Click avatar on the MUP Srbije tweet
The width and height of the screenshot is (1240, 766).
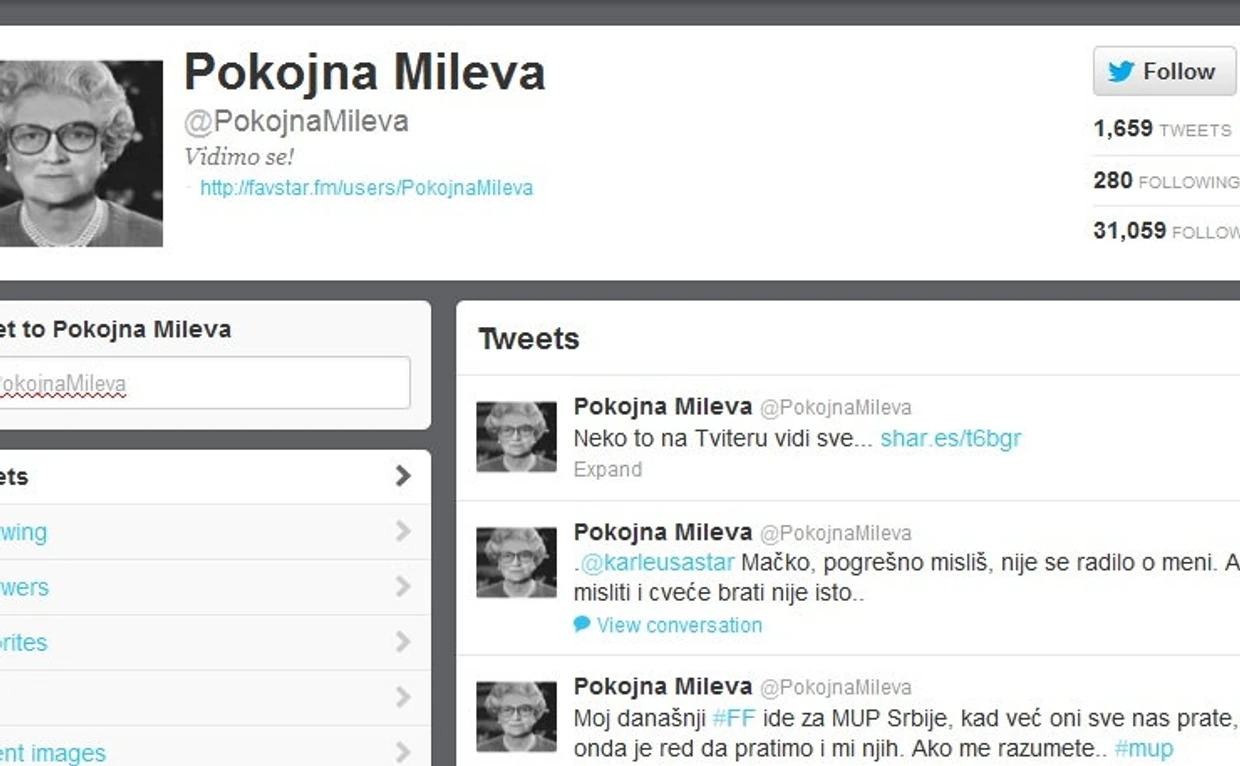pyautogui.click(x=516, y=717)
